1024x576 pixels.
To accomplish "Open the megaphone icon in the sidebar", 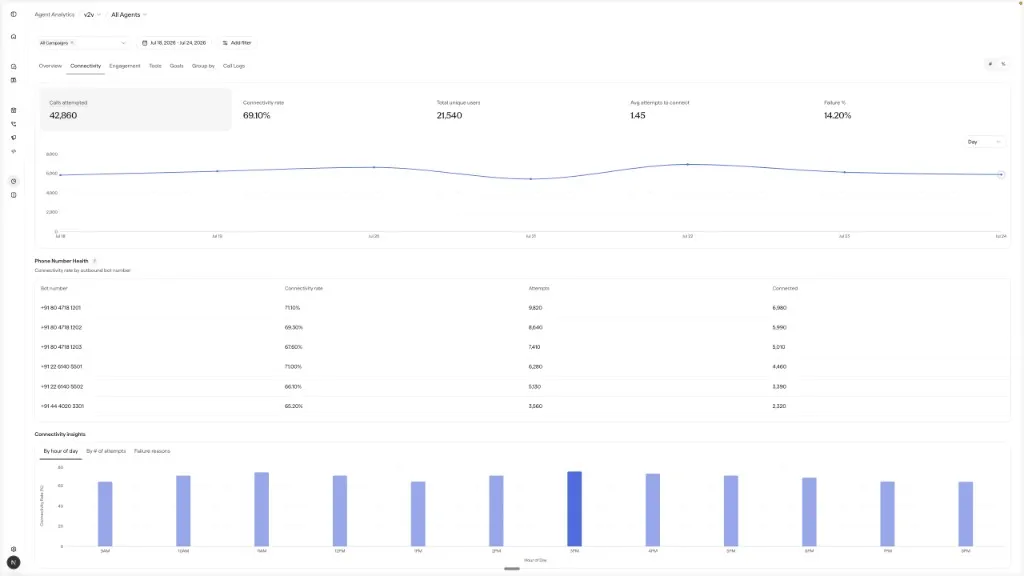I will click(x=13, y=138).
